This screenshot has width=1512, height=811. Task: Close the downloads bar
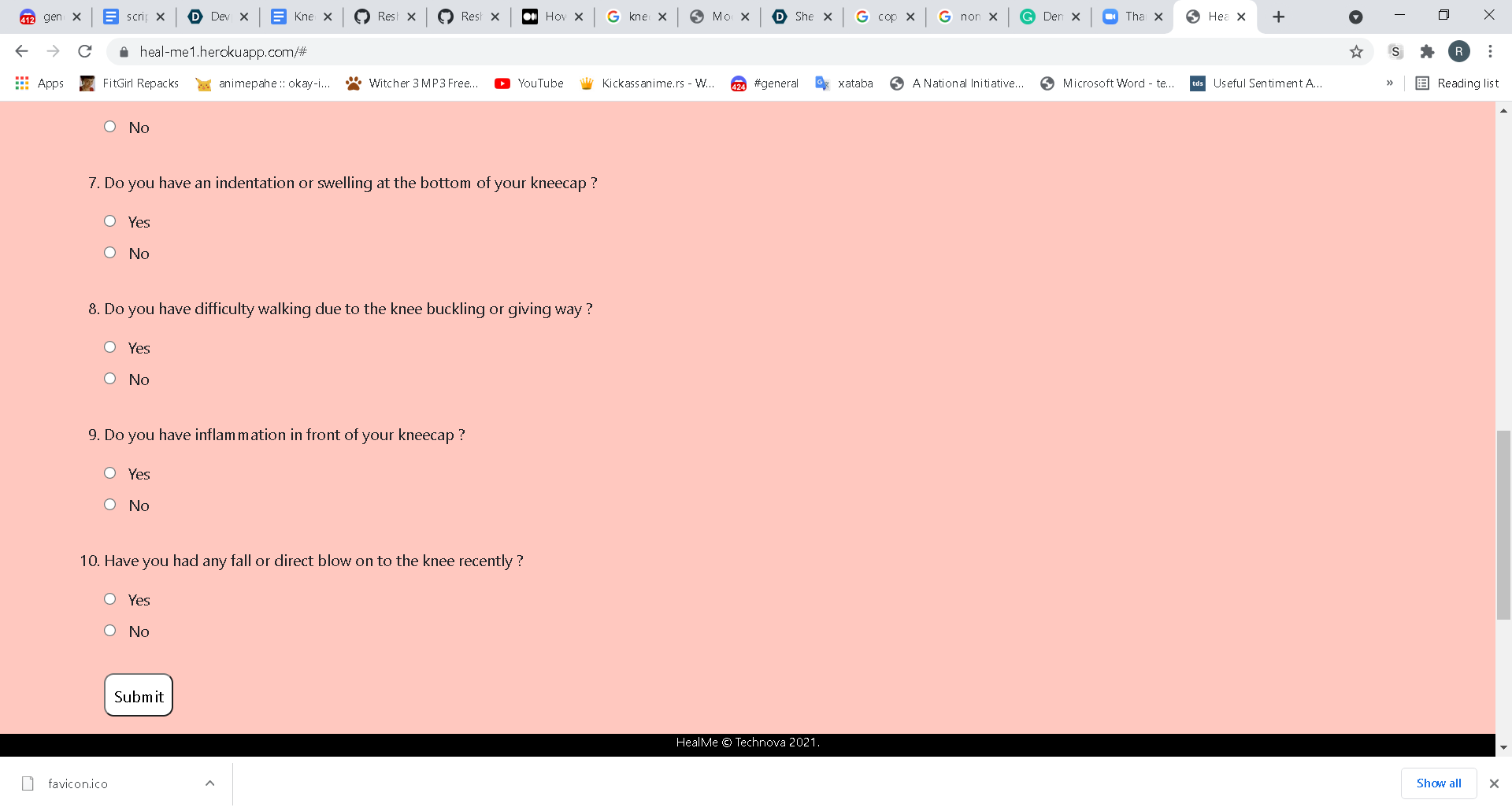[x=1494, y=783]
